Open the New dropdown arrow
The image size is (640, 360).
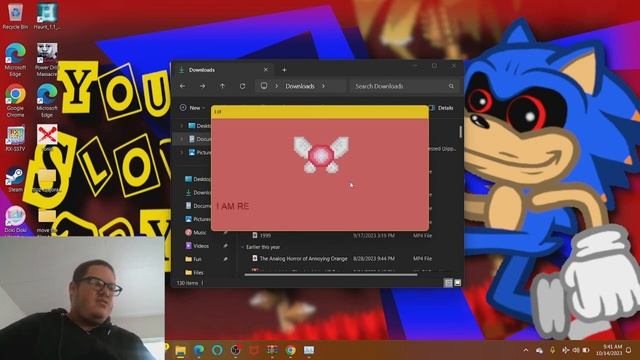(x=204, y=108)
